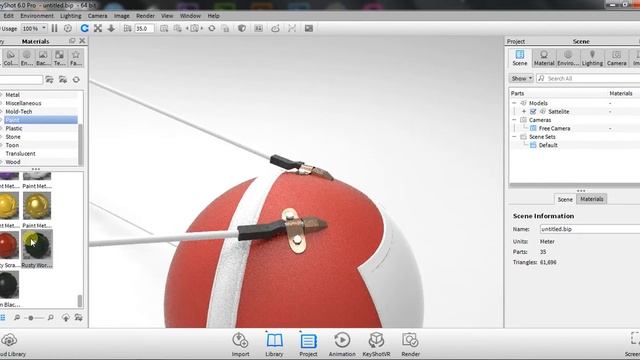The width and height of the screenshot is (640, 360).
Task: Switch to Colors library tab
Action: point(10,58)
